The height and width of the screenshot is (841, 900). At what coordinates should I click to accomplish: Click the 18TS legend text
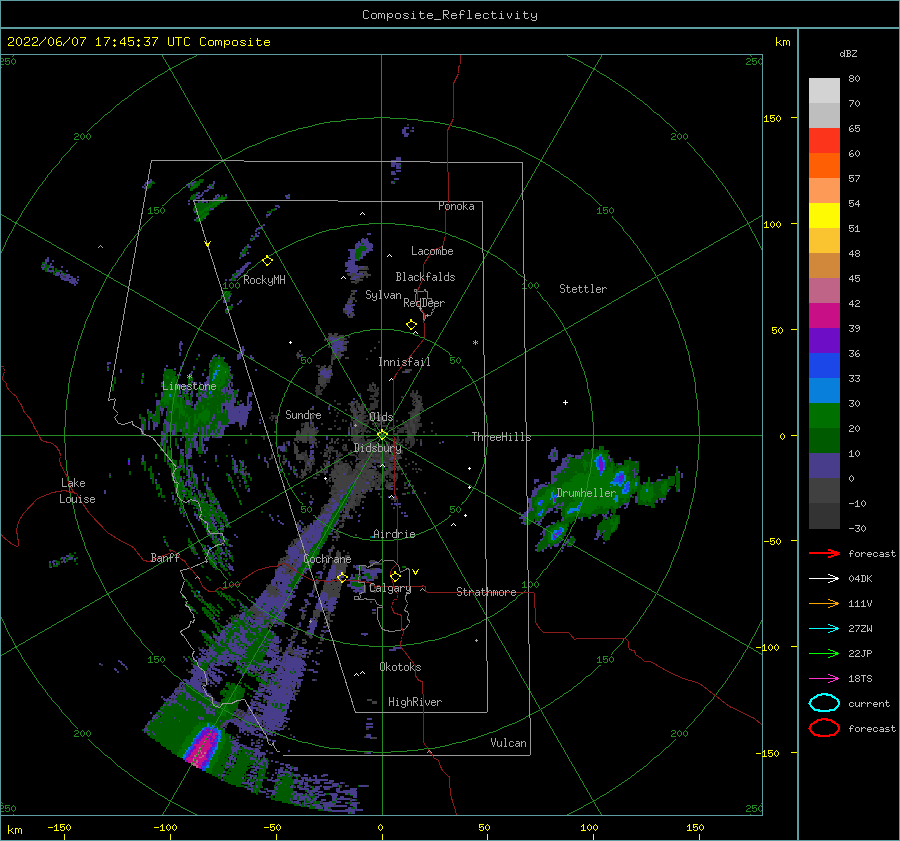(x=860, y=679)
